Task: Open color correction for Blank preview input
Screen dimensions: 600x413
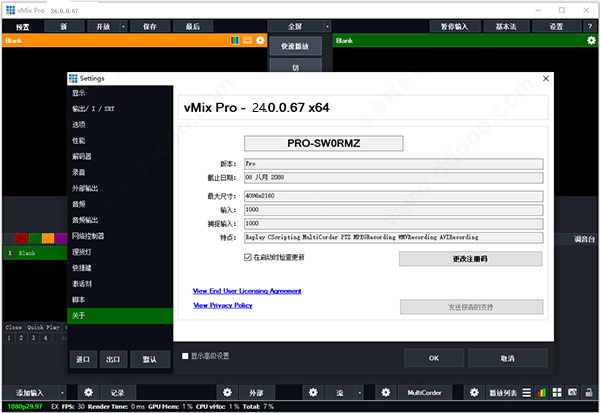Action: (234, 40)
